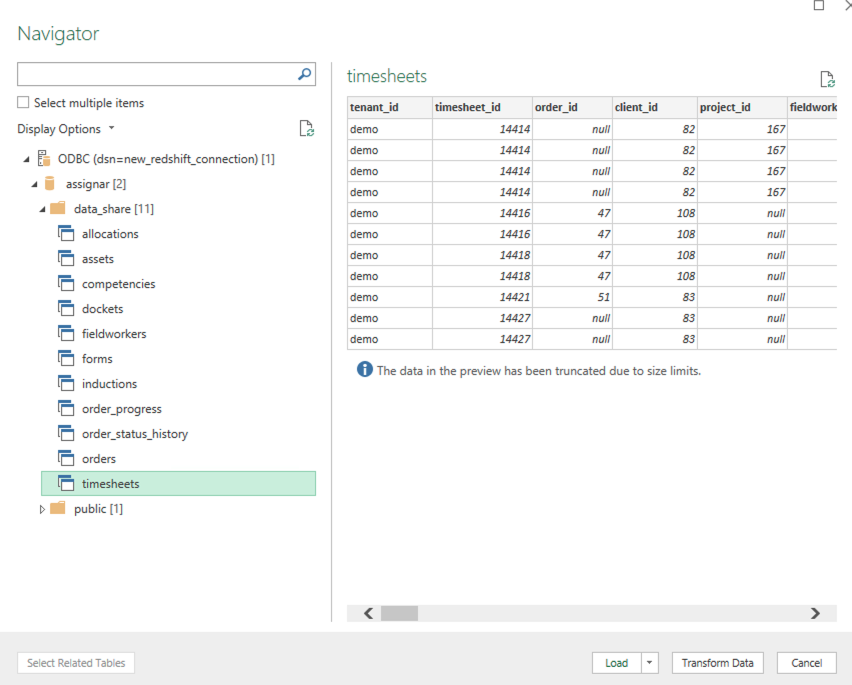852x685 pixels.
Task: Click the ODBC connection icon
Action: 43,158
